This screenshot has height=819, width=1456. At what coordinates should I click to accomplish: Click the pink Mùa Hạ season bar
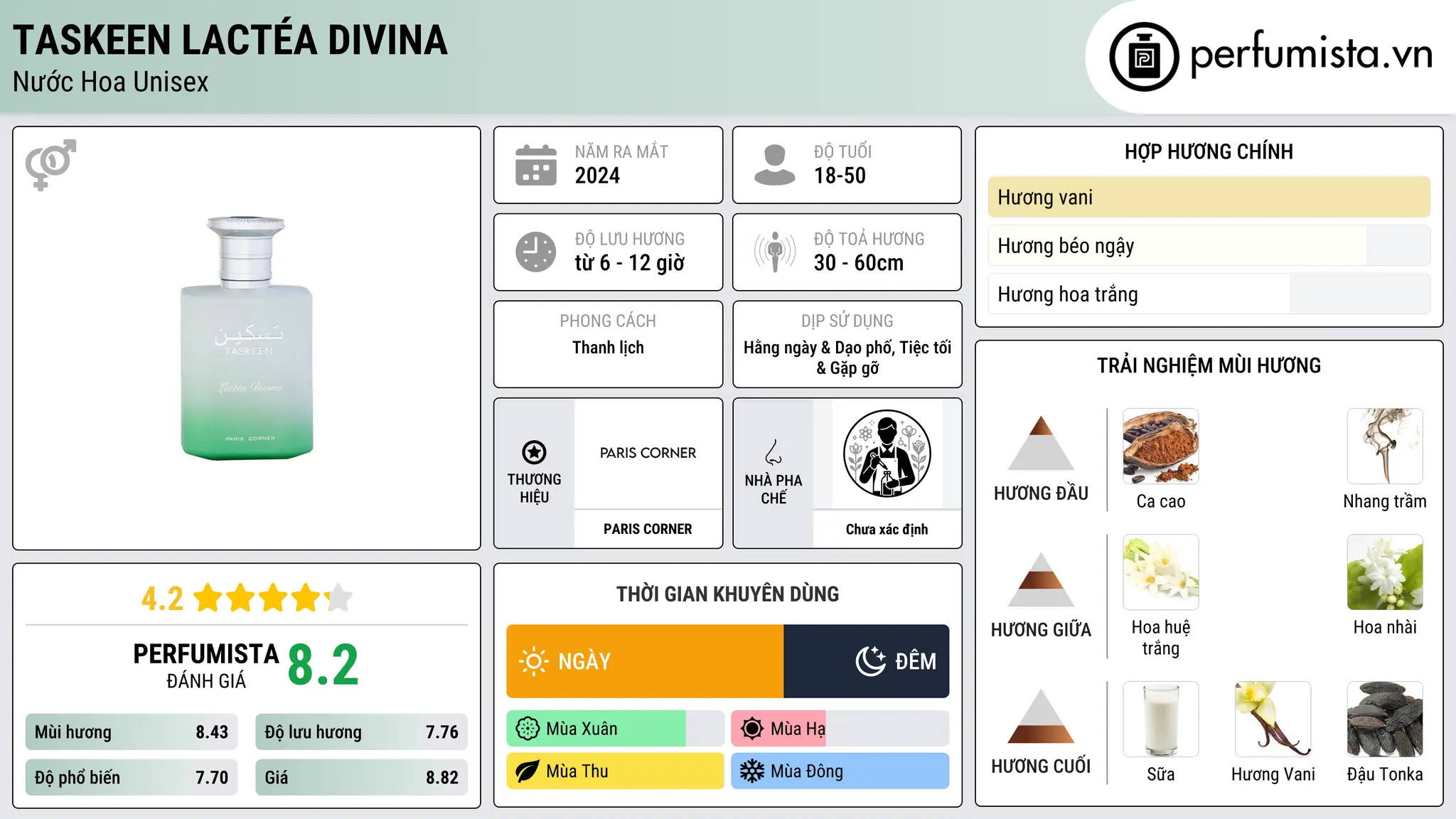tap(840, 729)
